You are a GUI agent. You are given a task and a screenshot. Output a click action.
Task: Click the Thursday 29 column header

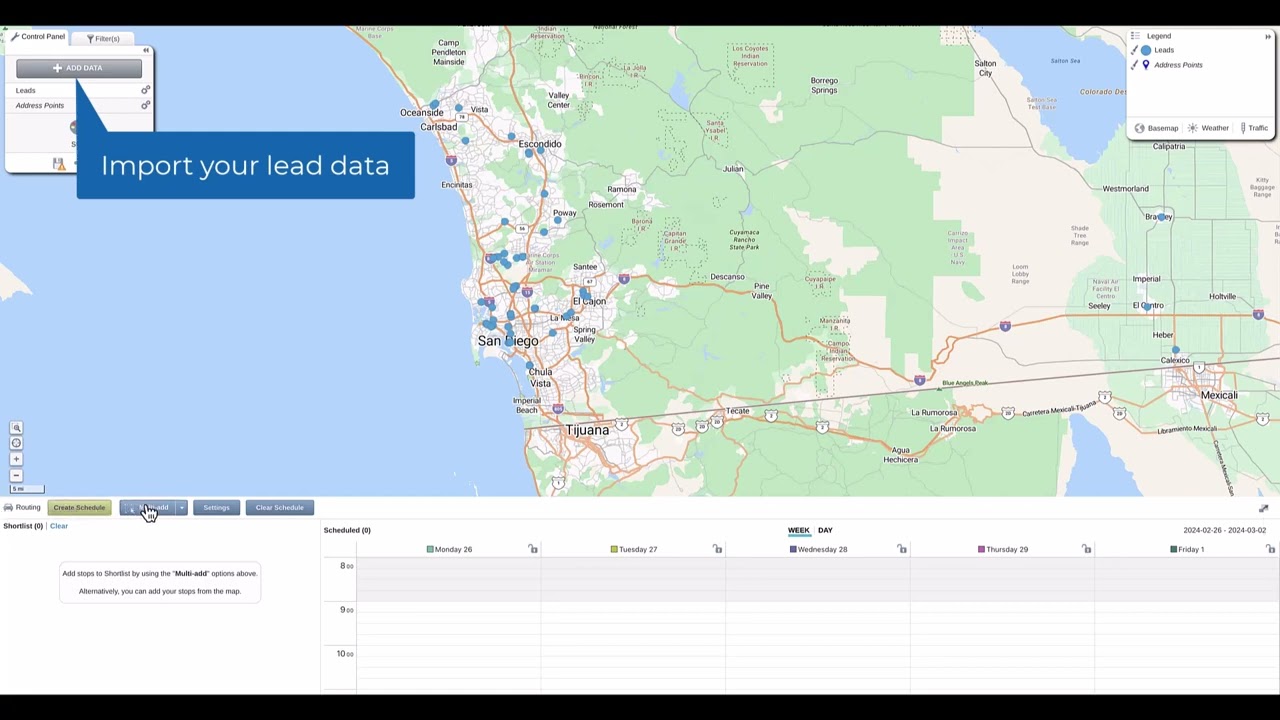[1002, 549]
